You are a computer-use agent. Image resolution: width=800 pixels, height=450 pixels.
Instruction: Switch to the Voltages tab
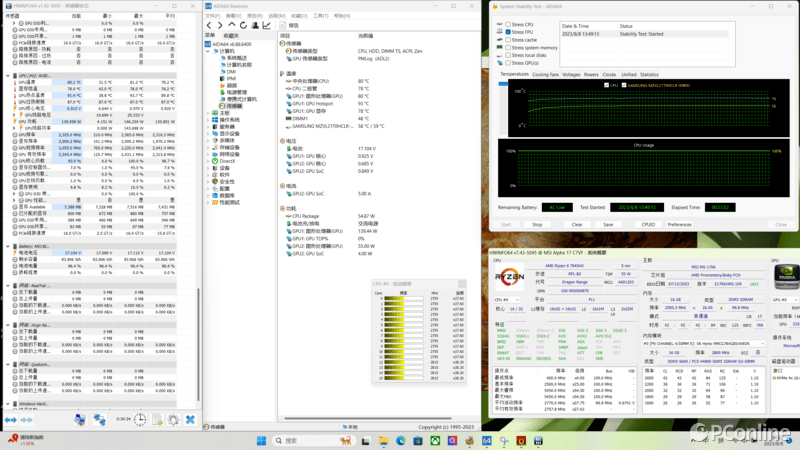click(x=571, y=74)
